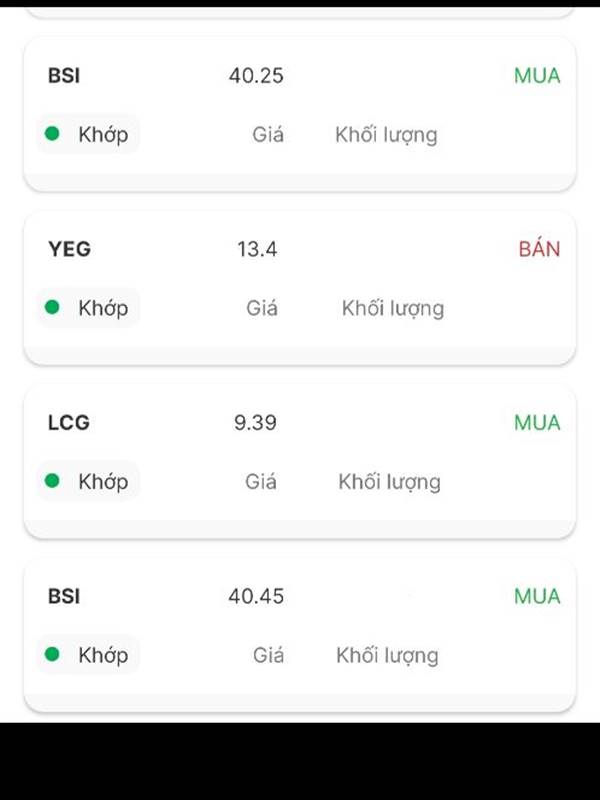Tap the green status dot in BSI 40.45 order
The width and height of the screenshot is (600, 800).
tap(52, 654)
